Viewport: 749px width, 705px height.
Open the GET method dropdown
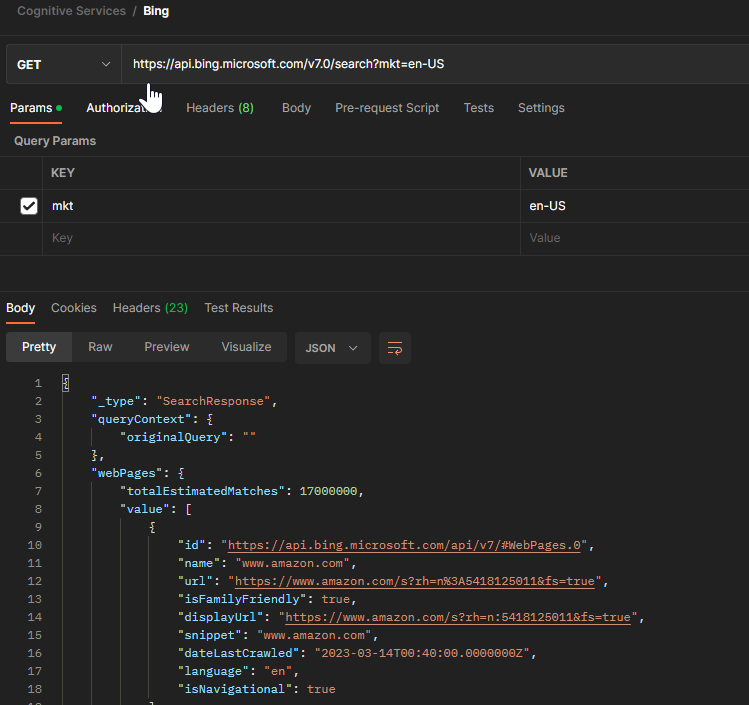[63, 64]
